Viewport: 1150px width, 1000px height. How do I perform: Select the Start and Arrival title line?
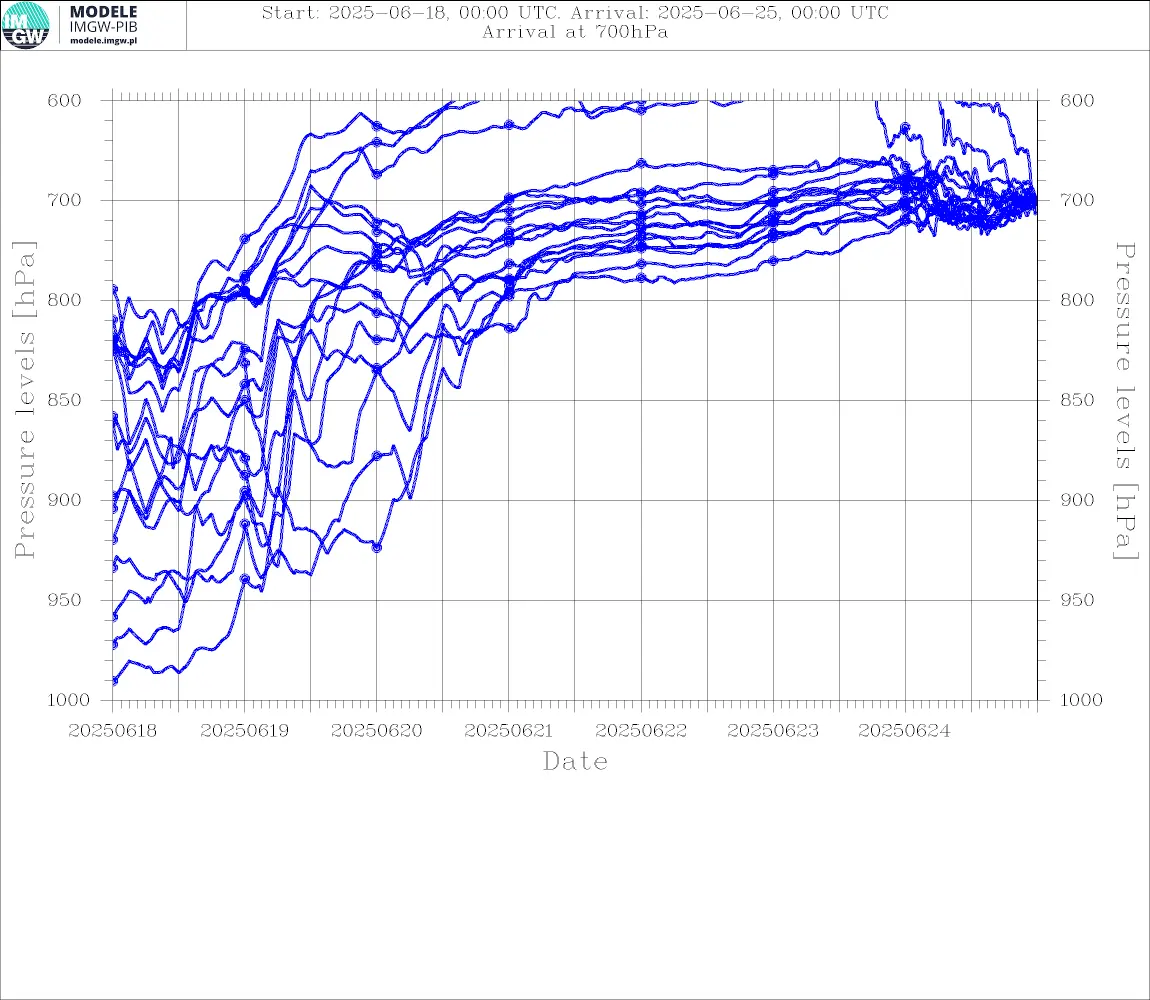pos(575,13)
